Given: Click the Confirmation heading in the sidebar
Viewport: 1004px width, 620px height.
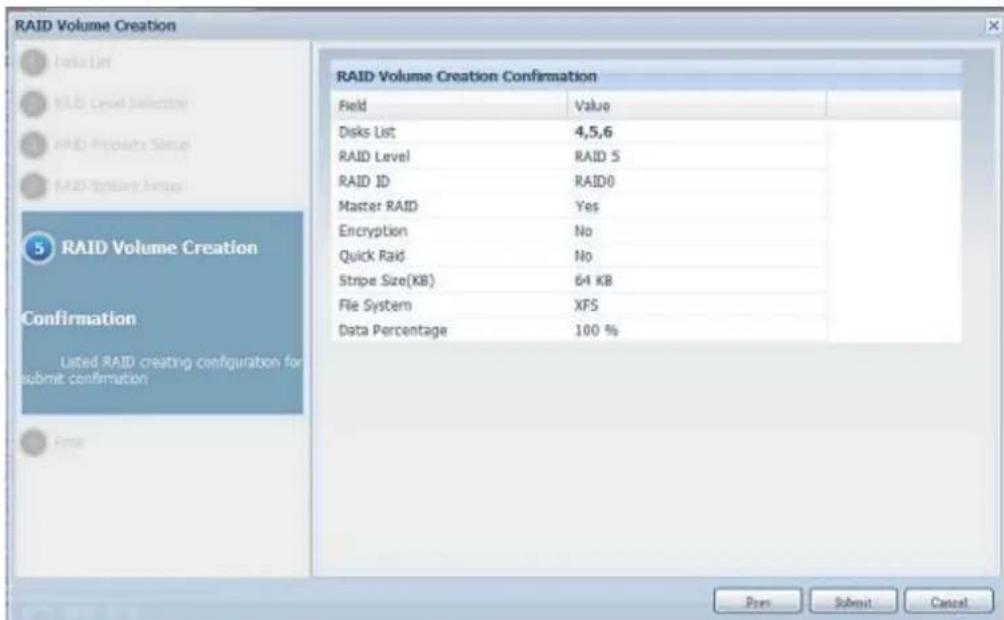Looking at the screenshot, I should 79,318.
